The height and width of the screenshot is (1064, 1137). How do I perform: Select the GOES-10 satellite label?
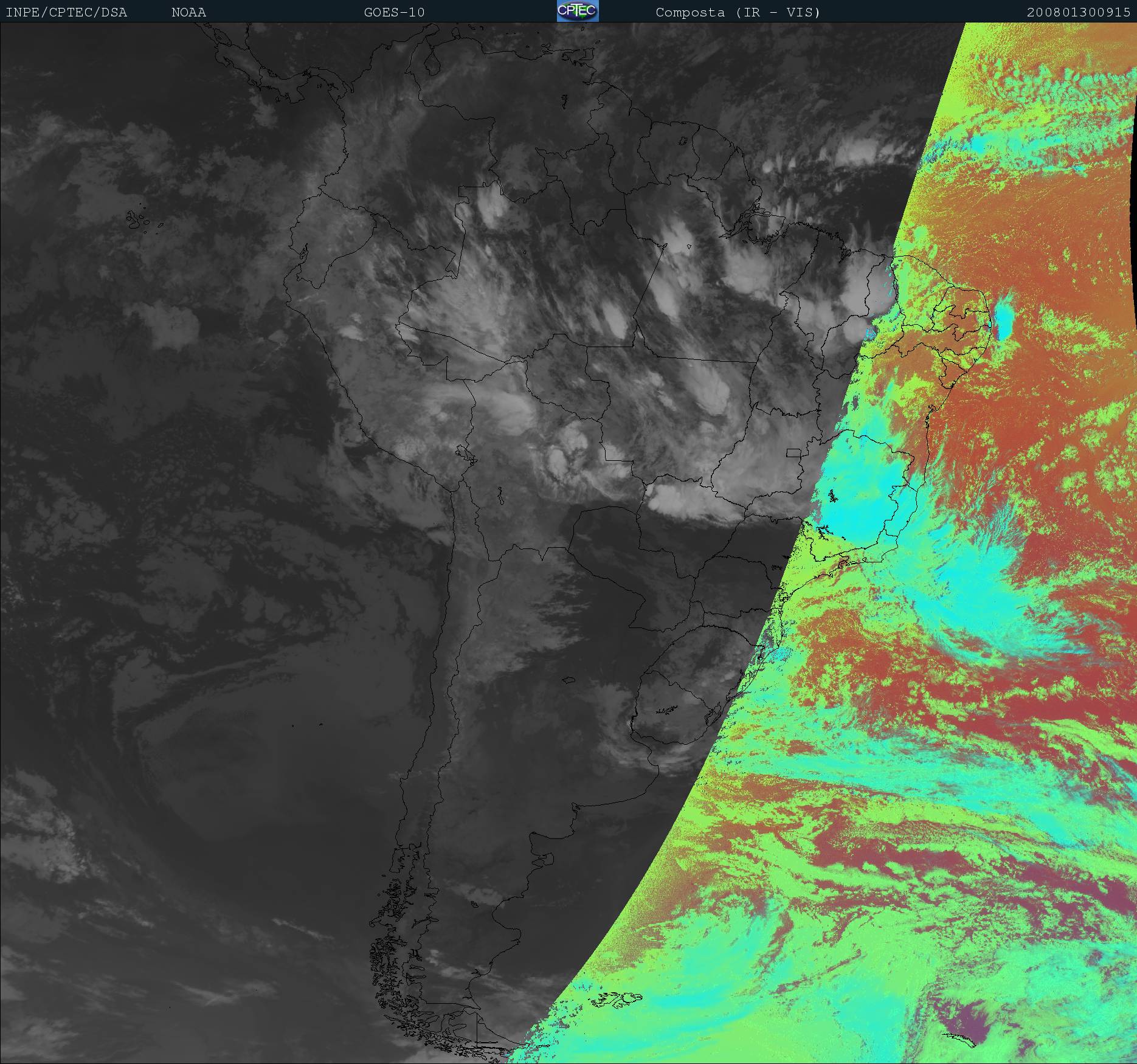pos(394,13)
